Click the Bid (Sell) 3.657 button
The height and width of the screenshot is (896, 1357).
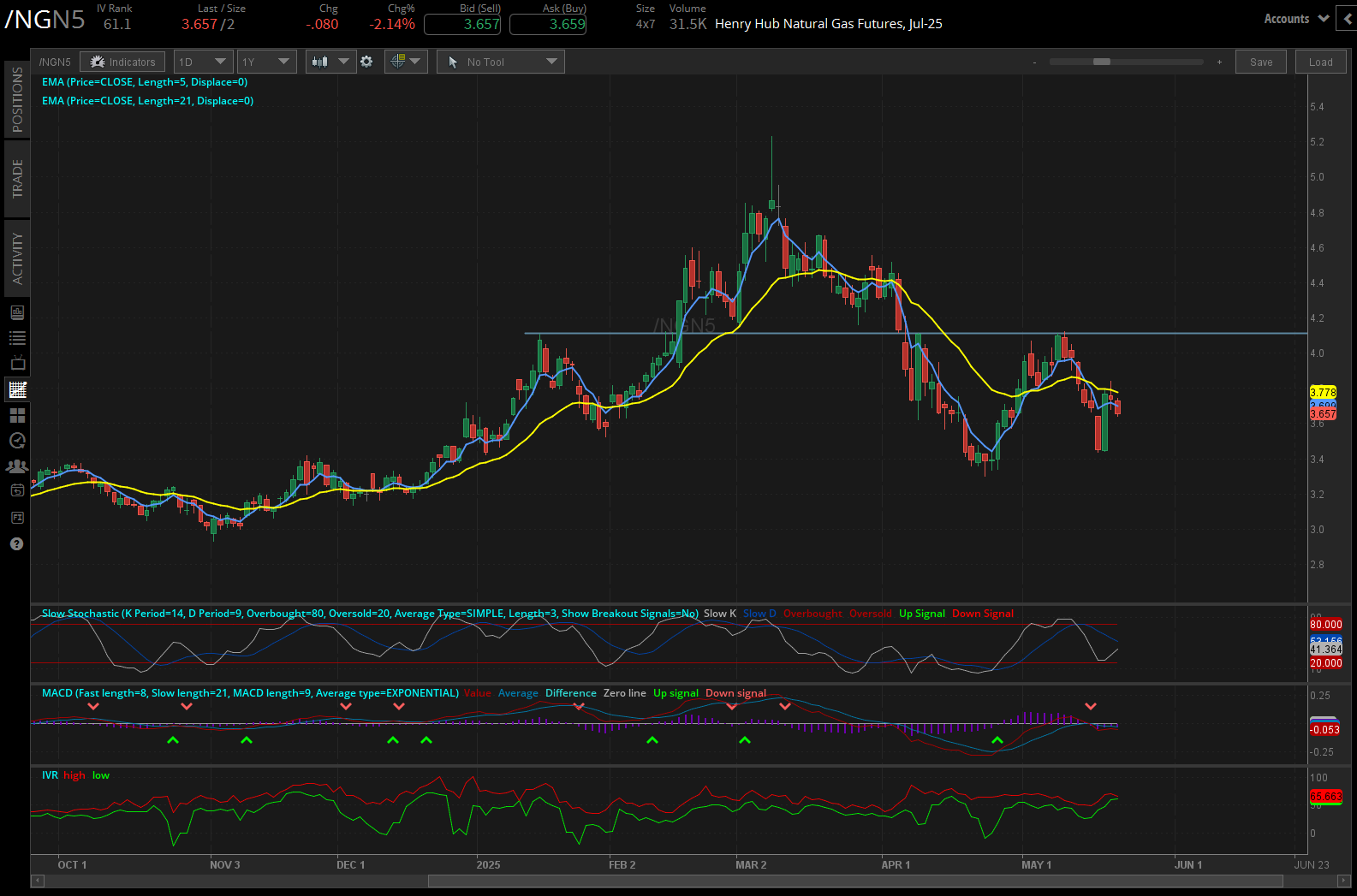pos(462,24)
